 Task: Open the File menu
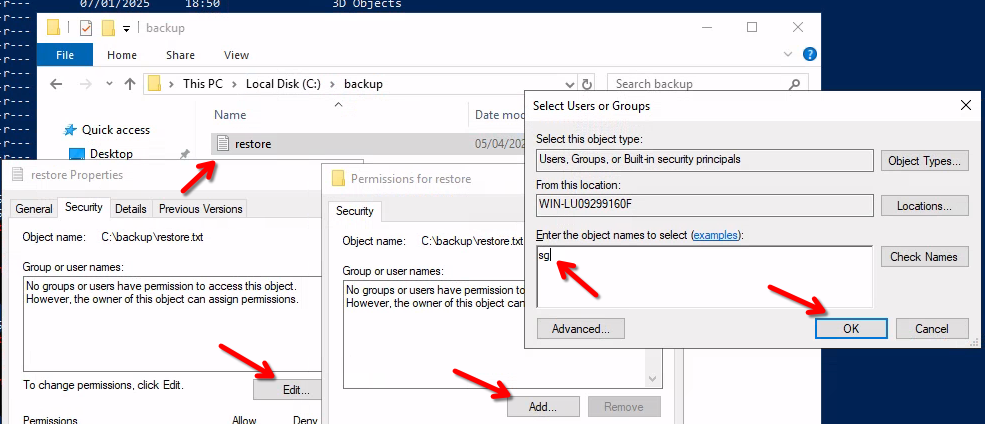click(x=65, y=55)
